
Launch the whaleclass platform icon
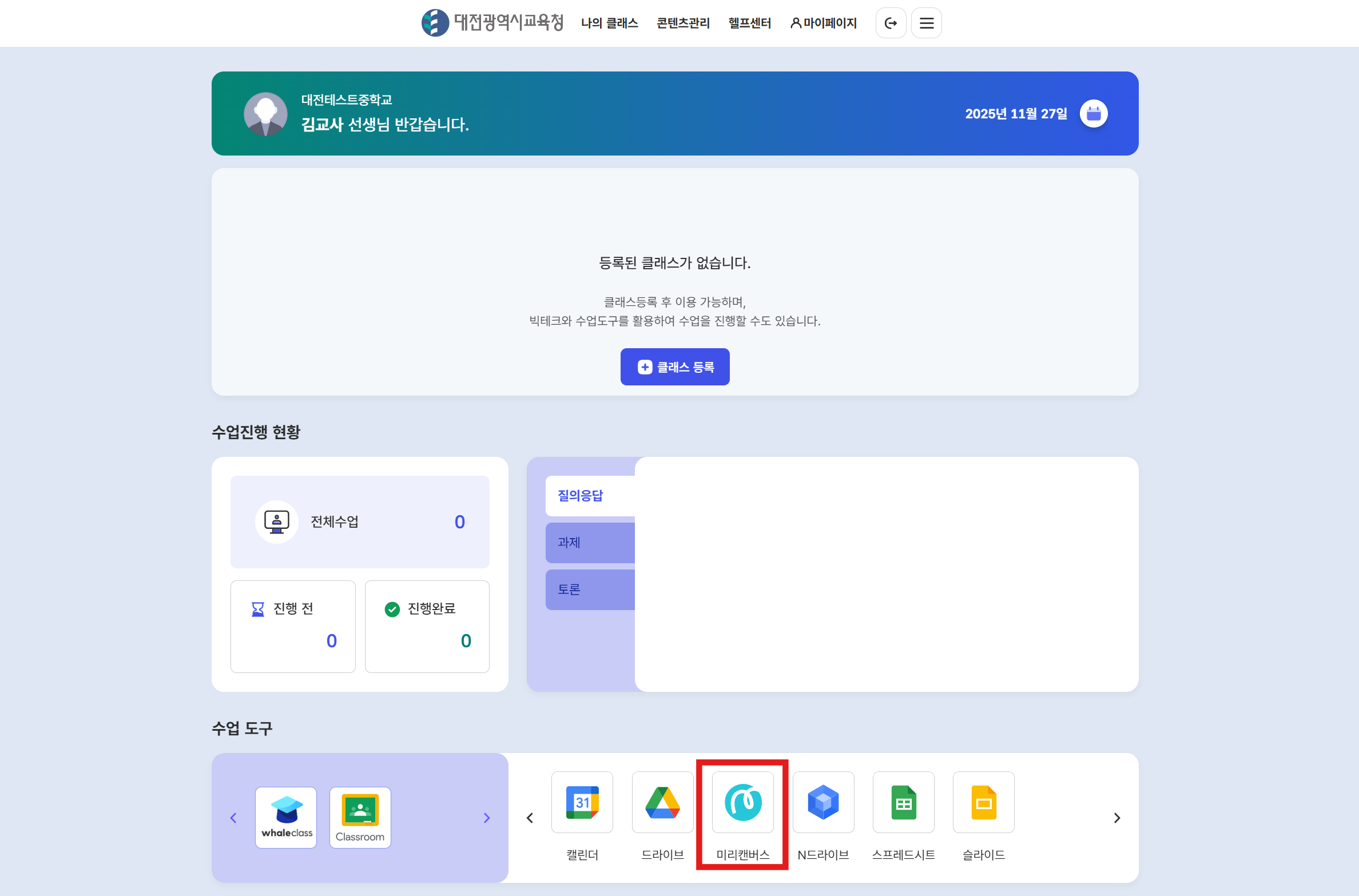286,817
